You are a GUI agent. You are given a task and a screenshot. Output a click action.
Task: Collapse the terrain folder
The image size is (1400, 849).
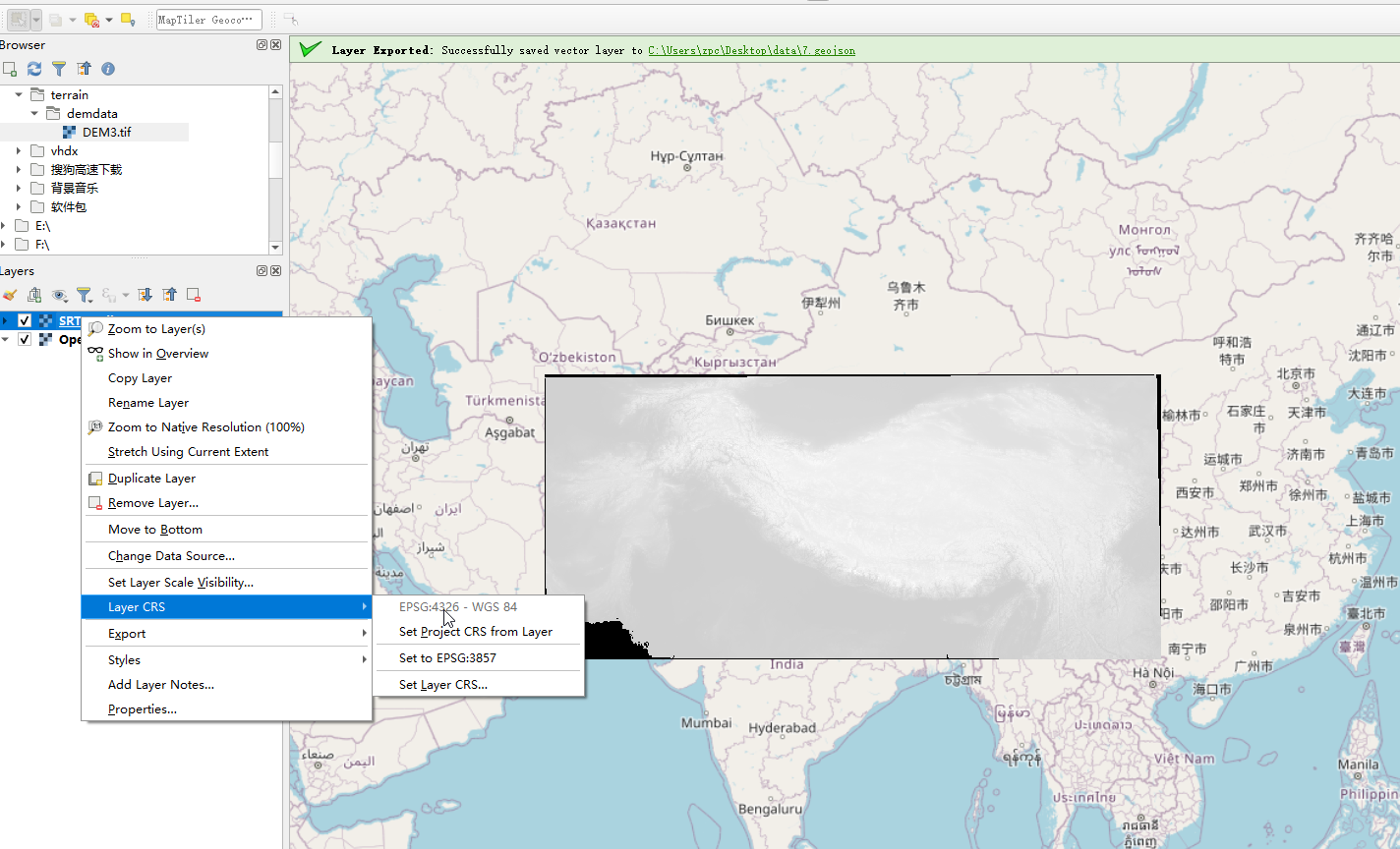19,95
